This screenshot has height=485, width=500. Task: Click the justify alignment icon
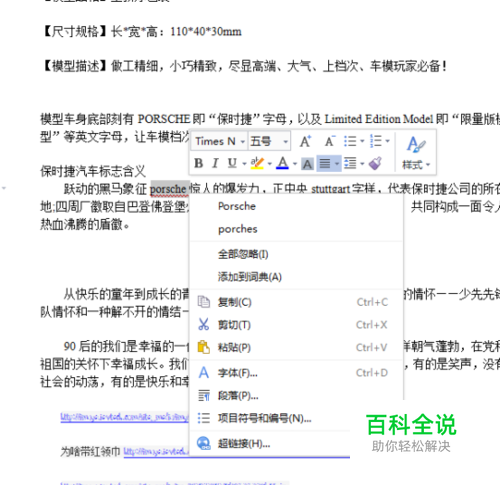325,163
